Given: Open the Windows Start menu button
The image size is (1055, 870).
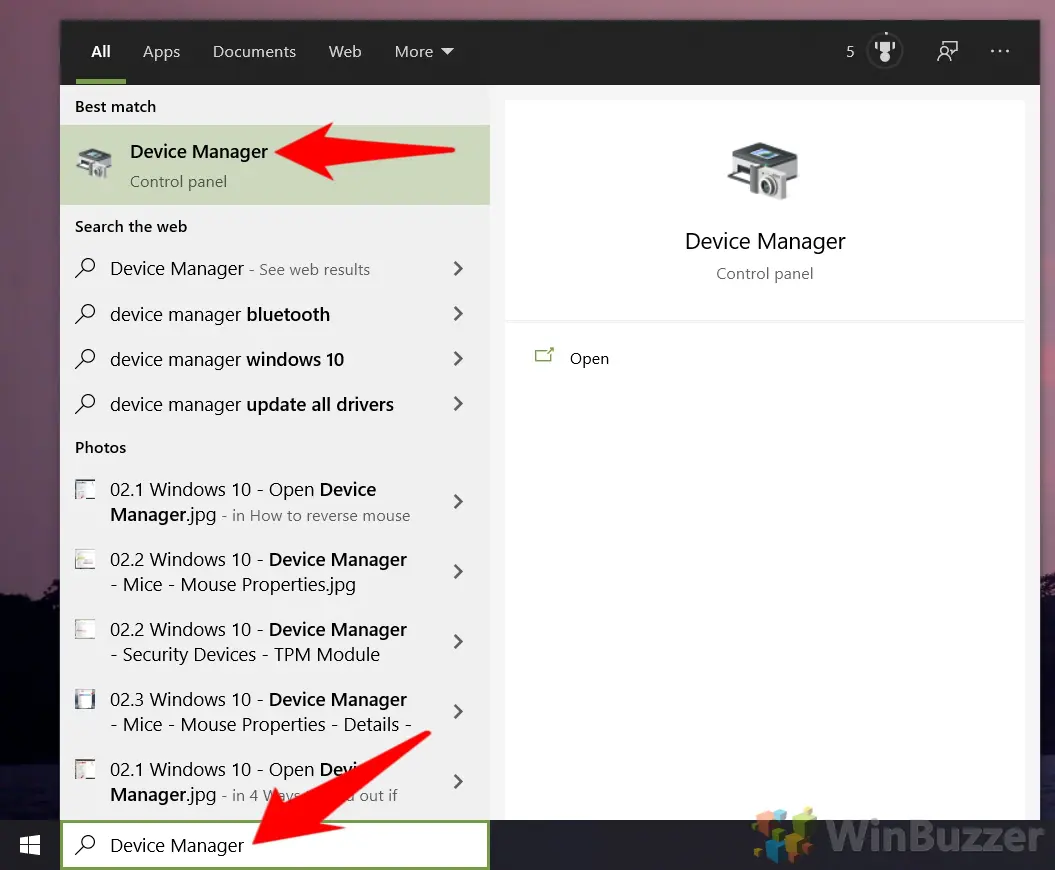Looking at the screenshot, I should pyautogui.click(x=30, y=845).
